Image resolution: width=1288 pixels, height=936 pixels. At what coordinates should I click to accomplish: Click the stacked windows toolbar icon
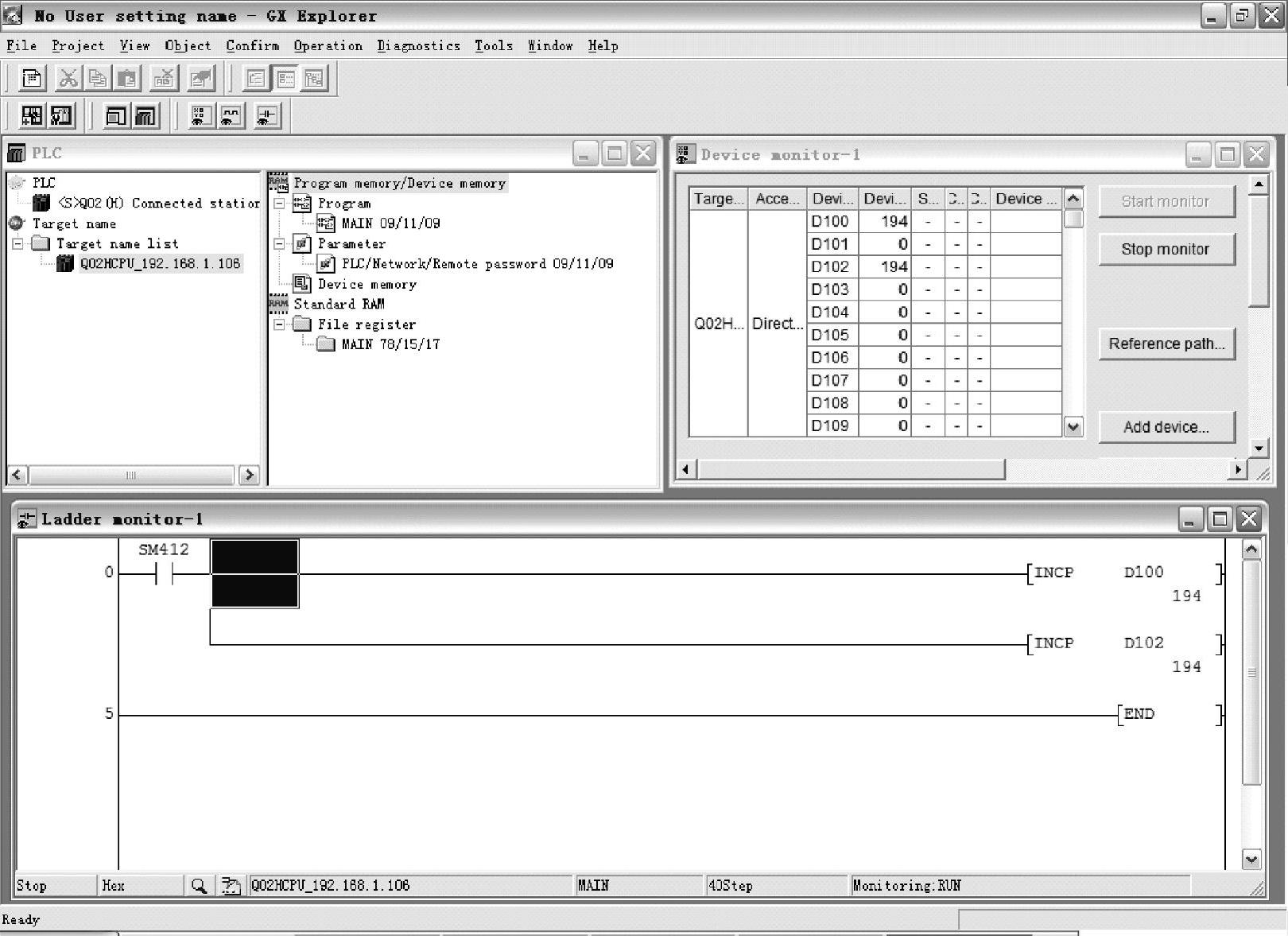[x=145, y=116]
